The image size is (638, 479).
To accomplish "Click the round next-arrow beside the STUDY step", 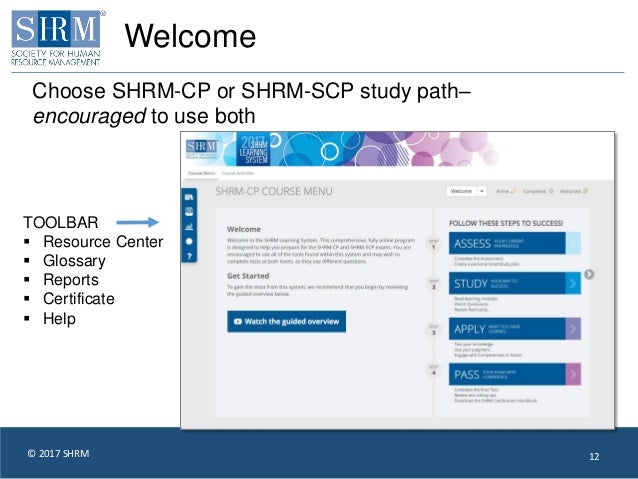I will click(589, 274).
